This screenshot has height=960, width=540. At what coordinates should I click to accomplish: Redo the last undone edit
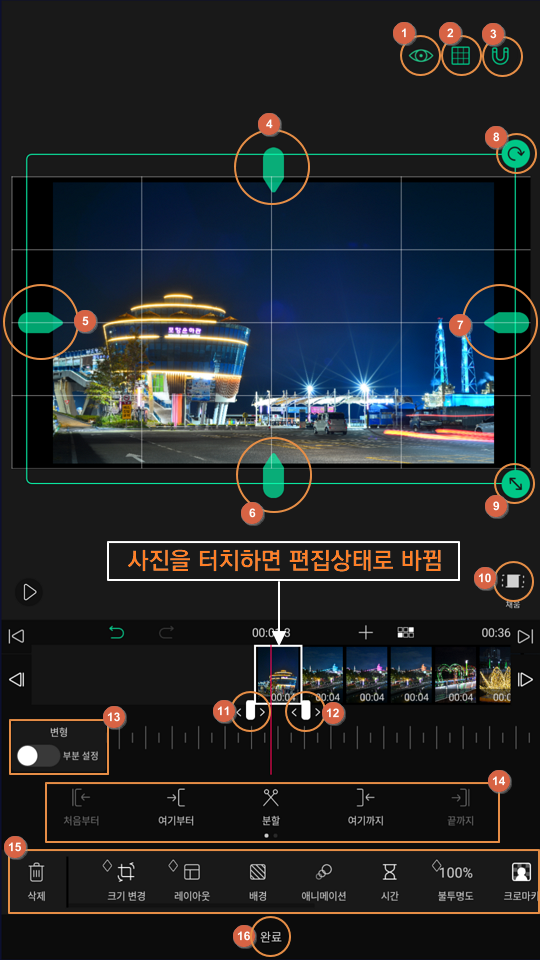[x=166, y=632]
